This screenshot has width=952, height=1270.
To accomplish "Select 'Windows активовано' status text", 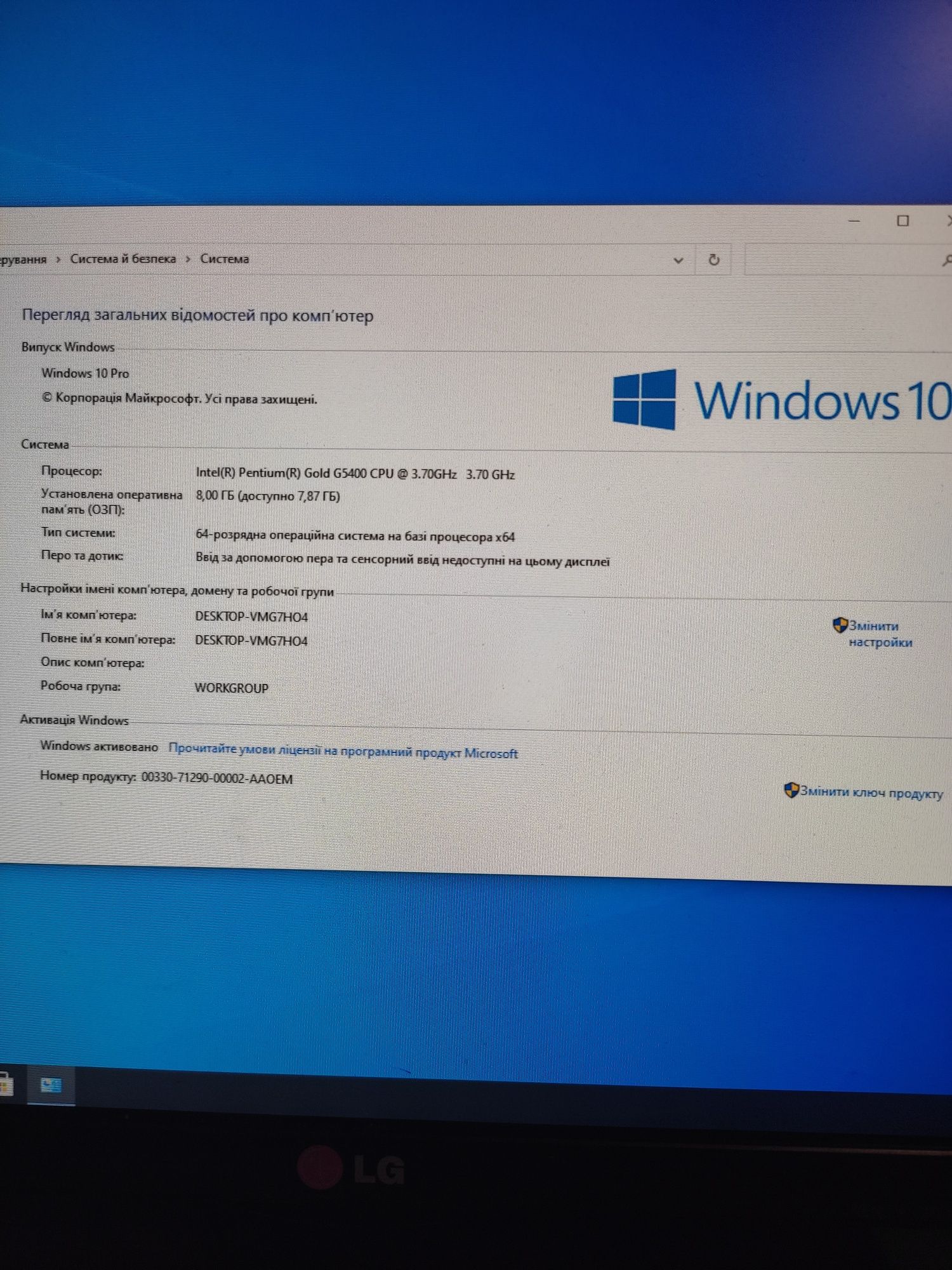I will [99, 746].
